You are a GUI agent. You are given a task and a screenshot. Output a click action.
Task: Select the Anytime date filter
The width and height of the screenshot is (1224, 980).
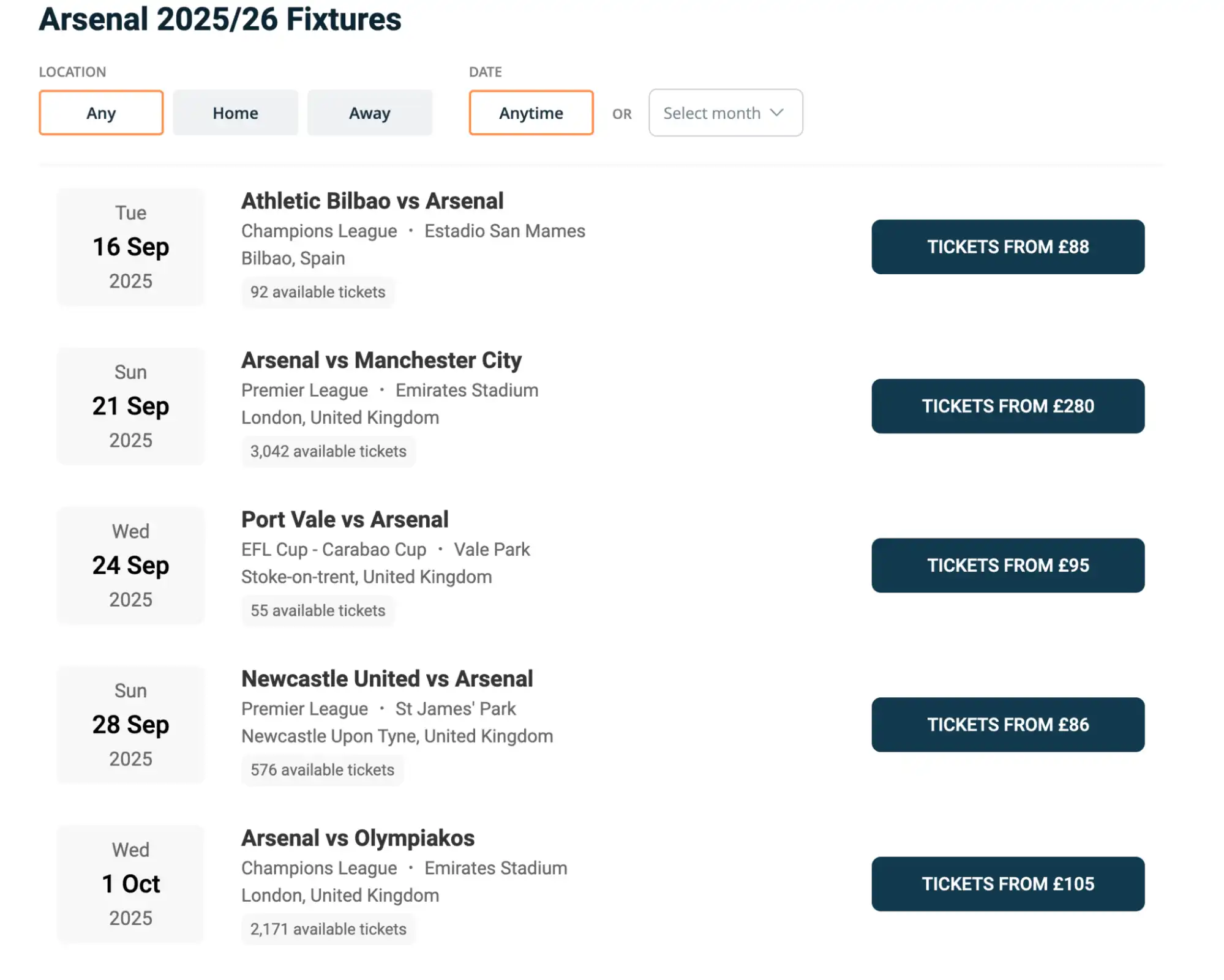(530, 113)
